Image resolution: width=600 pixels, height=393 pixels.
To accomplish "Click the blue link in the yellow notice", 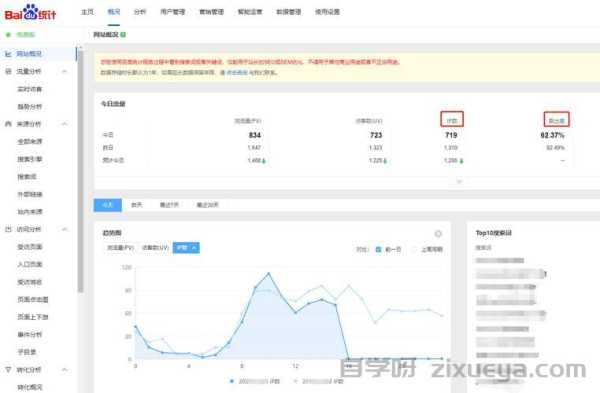I will coord(237,72).
